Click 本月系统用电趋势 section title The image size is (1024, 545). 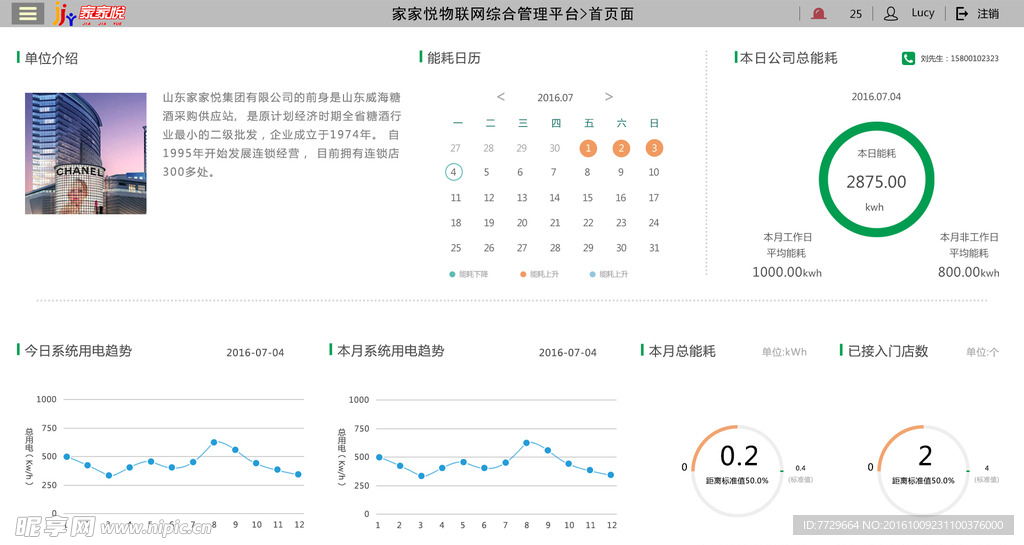pos(391,350)
